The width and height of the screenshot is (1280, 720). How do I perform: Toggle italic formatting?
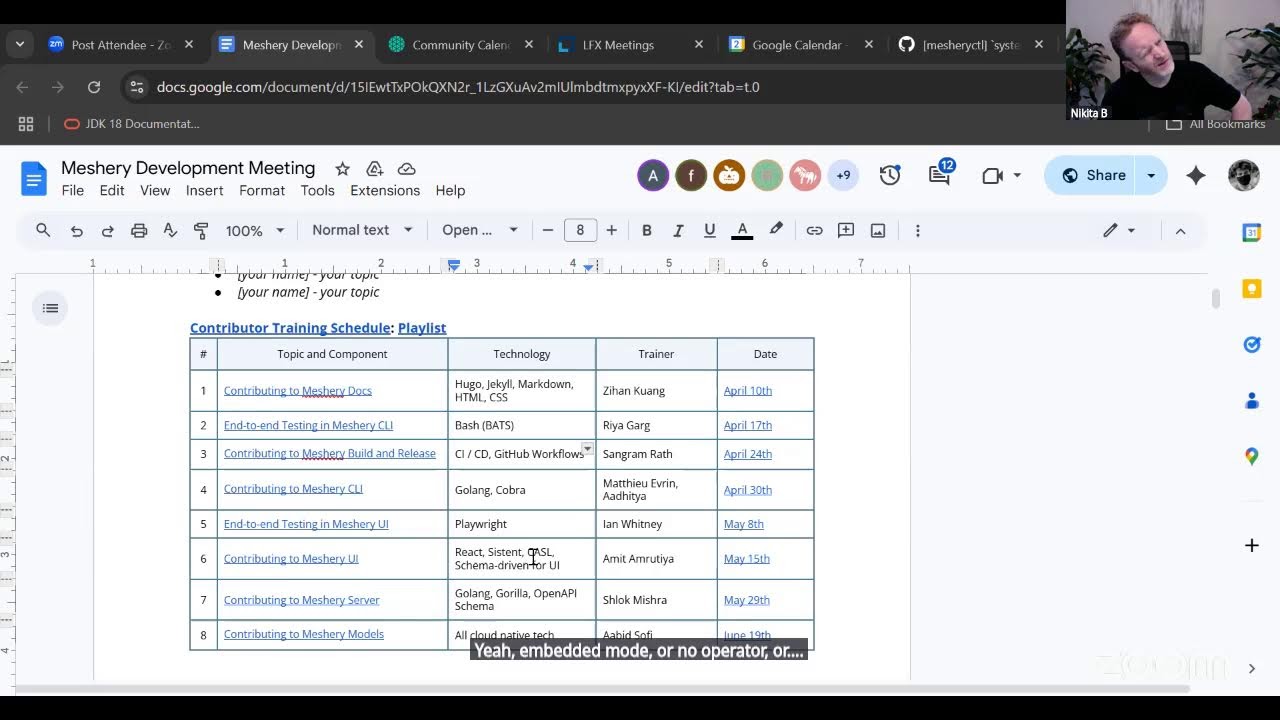coord(678,230)
